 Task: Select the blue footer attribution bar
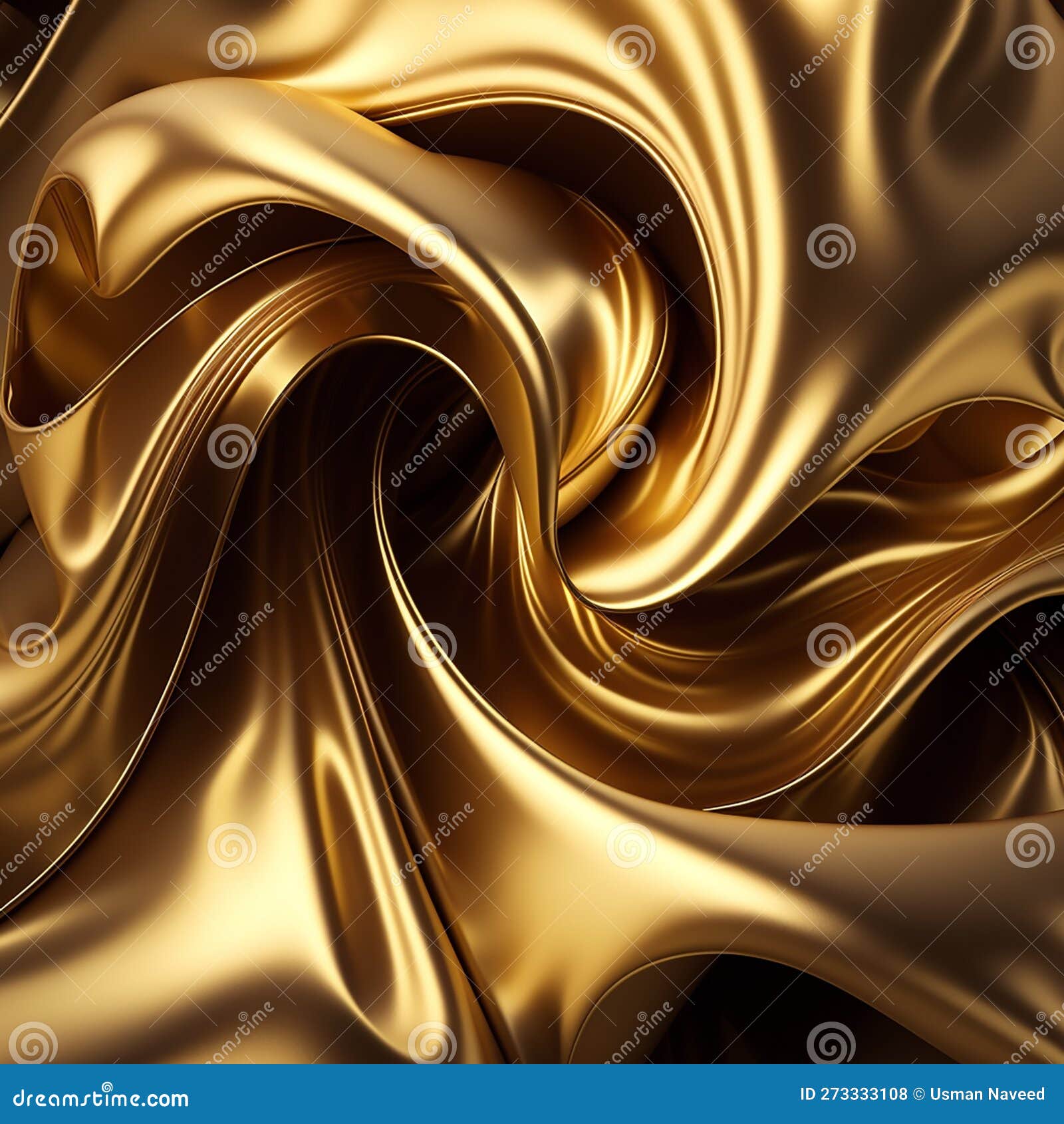532,1094
